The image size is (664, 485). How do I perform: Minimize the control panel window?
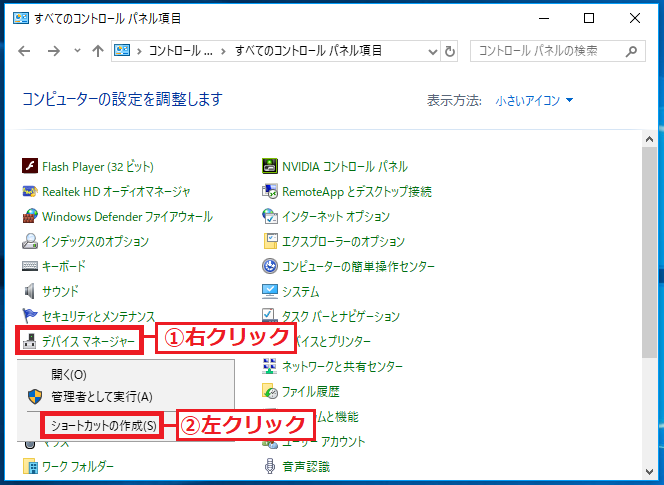tap(544, 18)
